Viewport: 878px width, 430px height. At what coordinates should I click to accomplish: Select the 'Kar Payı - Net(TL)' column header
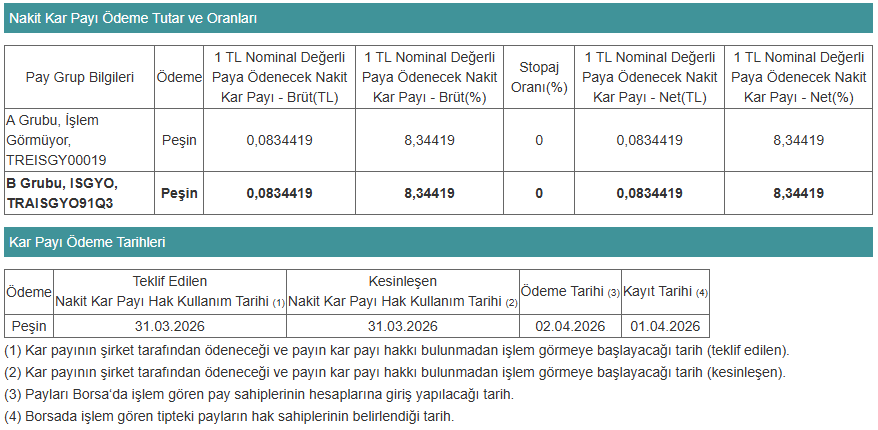(650, 77)
